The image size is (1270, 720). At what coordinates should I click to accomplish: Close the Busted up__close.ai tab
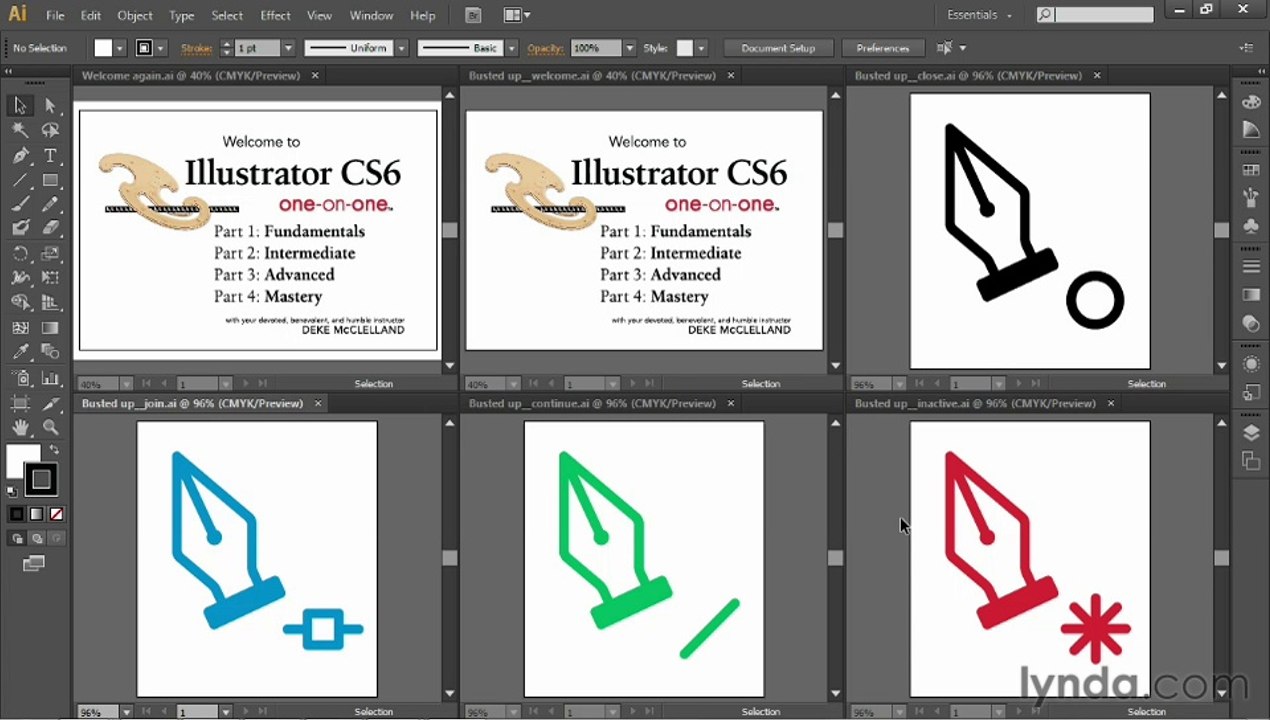pyautogui.click(x=1097, y=76)
